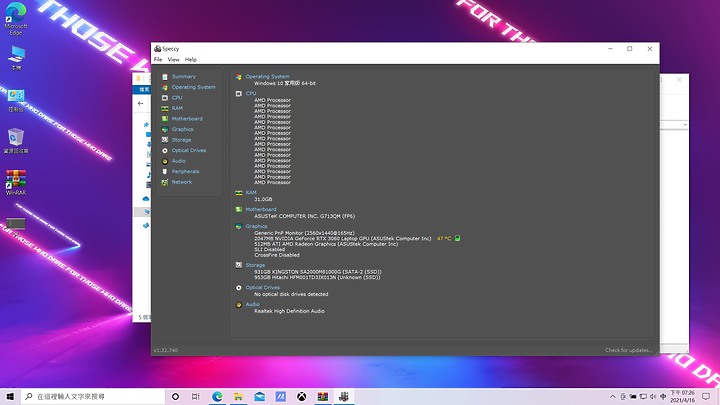Click the 31.0GB RAM value
Screen dimensions: 720x405
click(x=263, y=199)
